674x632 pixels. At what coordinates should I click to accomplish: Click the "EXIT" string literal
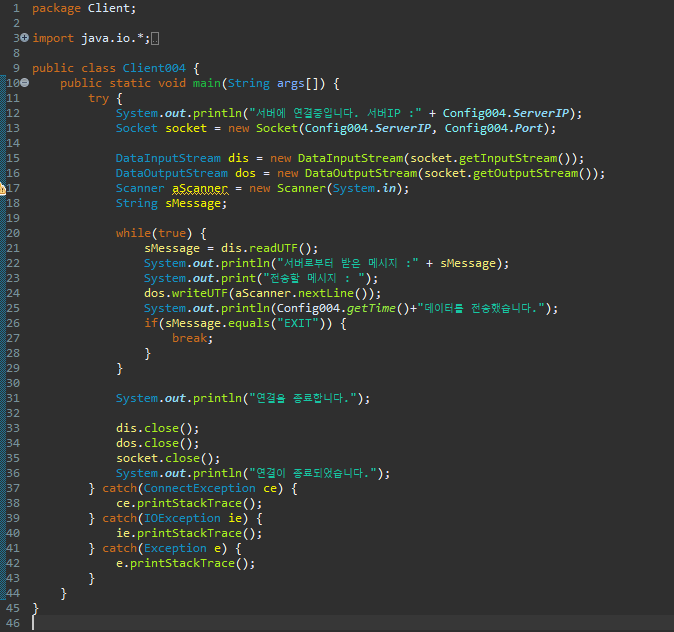pyautogui.click(x=298, y=323)
